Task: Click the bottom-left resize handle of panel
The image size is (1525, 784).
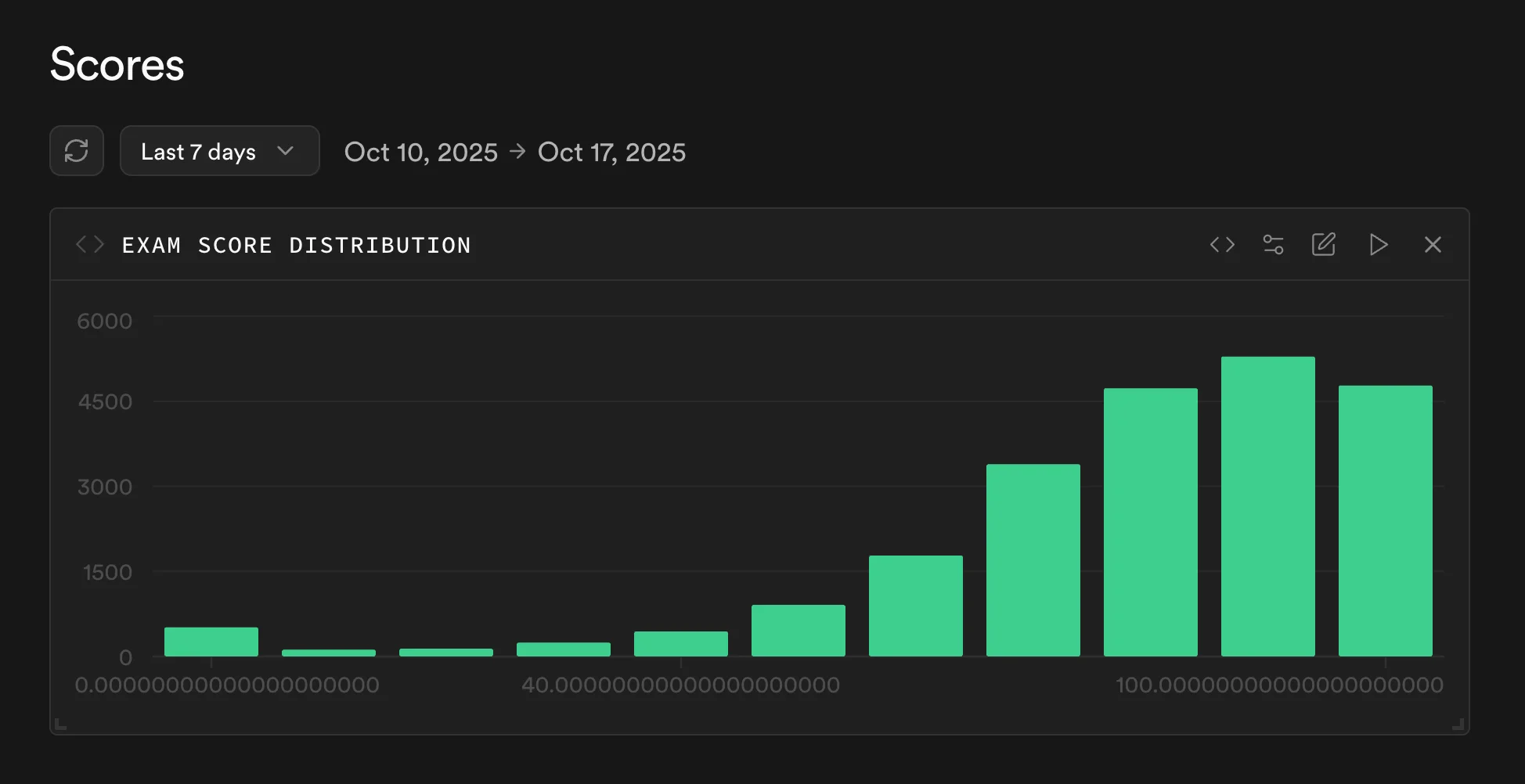Action: coord(61,725)
